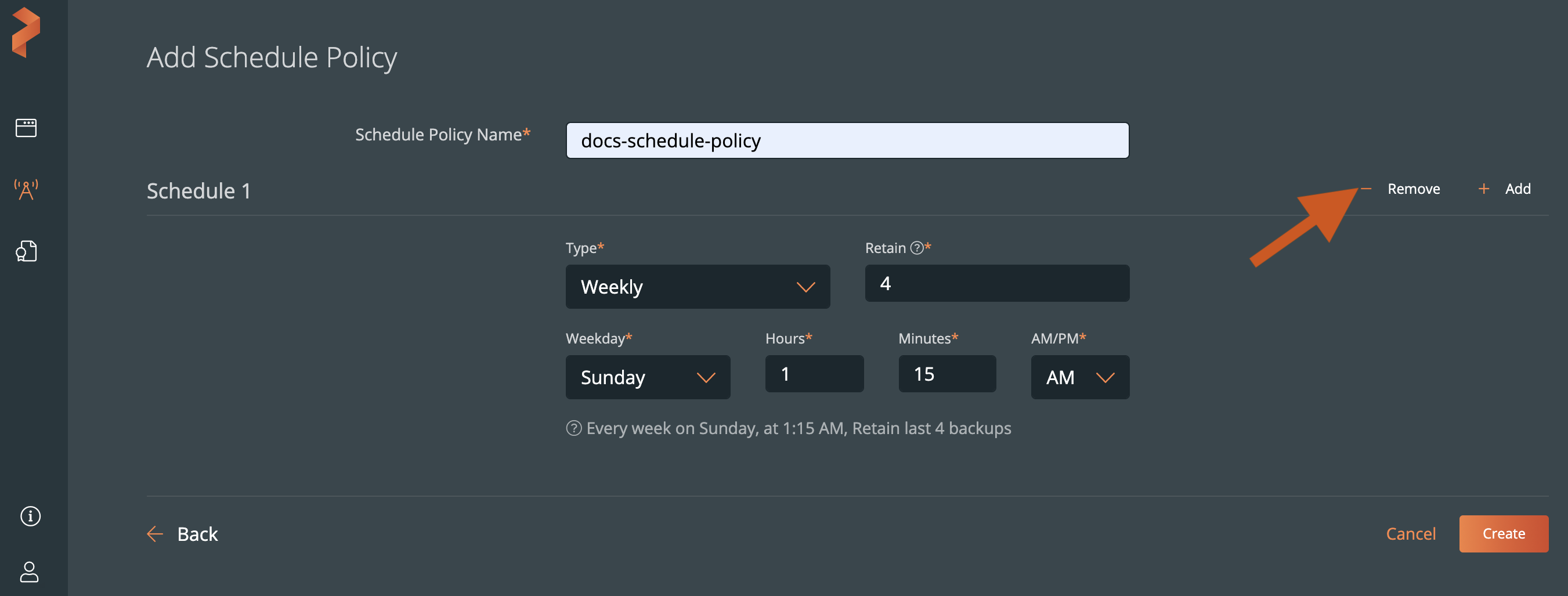Select the Hours input field
The width and height of the screenshot is (1568, 596).
tap(814, 374)
